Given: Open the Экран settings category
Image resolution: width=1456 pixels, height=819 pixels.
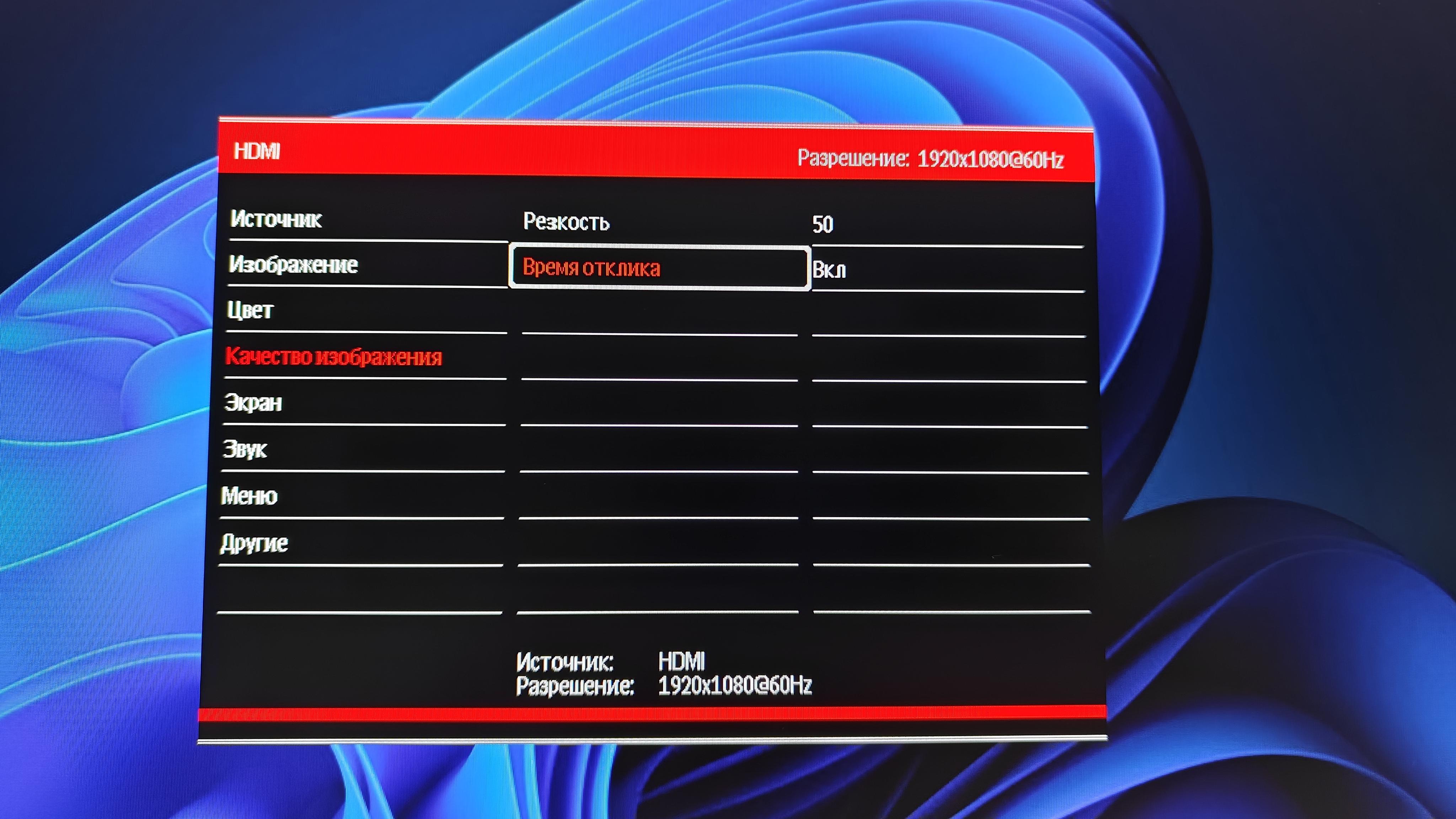Looking at the screenshot, I should 253,403.
